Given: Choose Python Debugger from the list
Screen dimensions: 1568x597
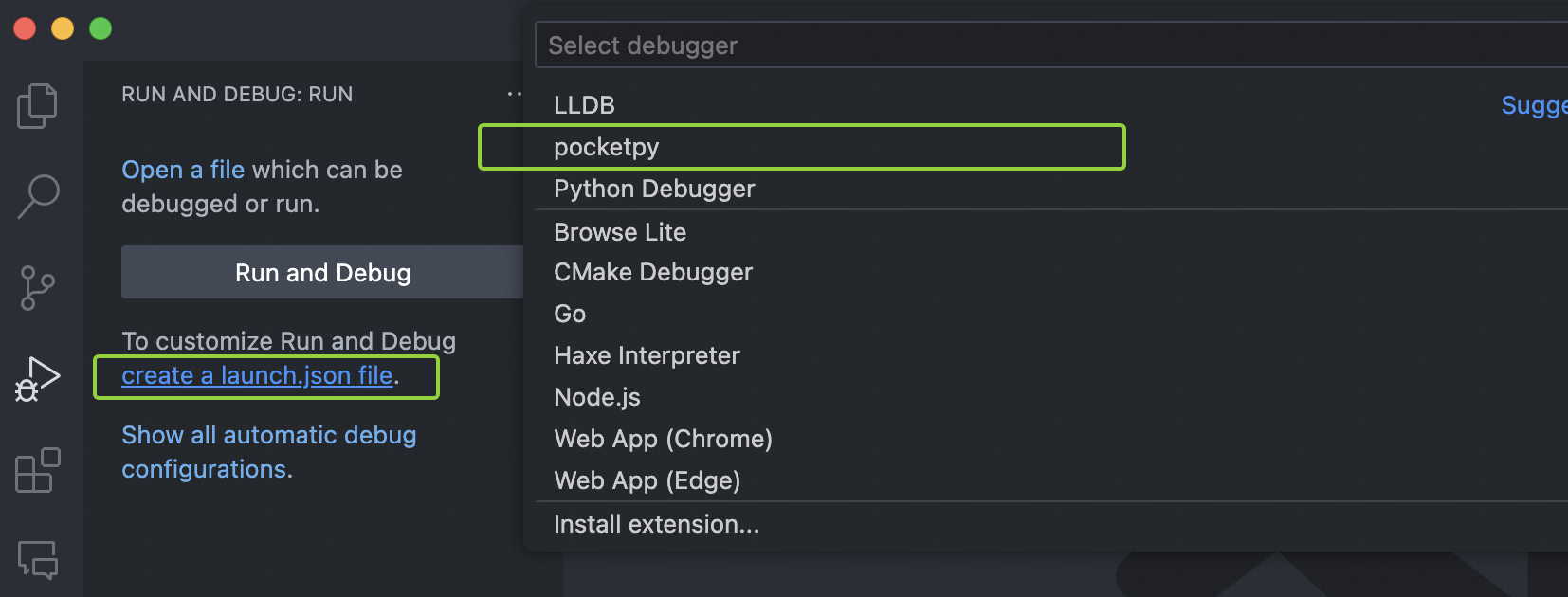Looking at the screenshot, I should (x=654, y=189).
